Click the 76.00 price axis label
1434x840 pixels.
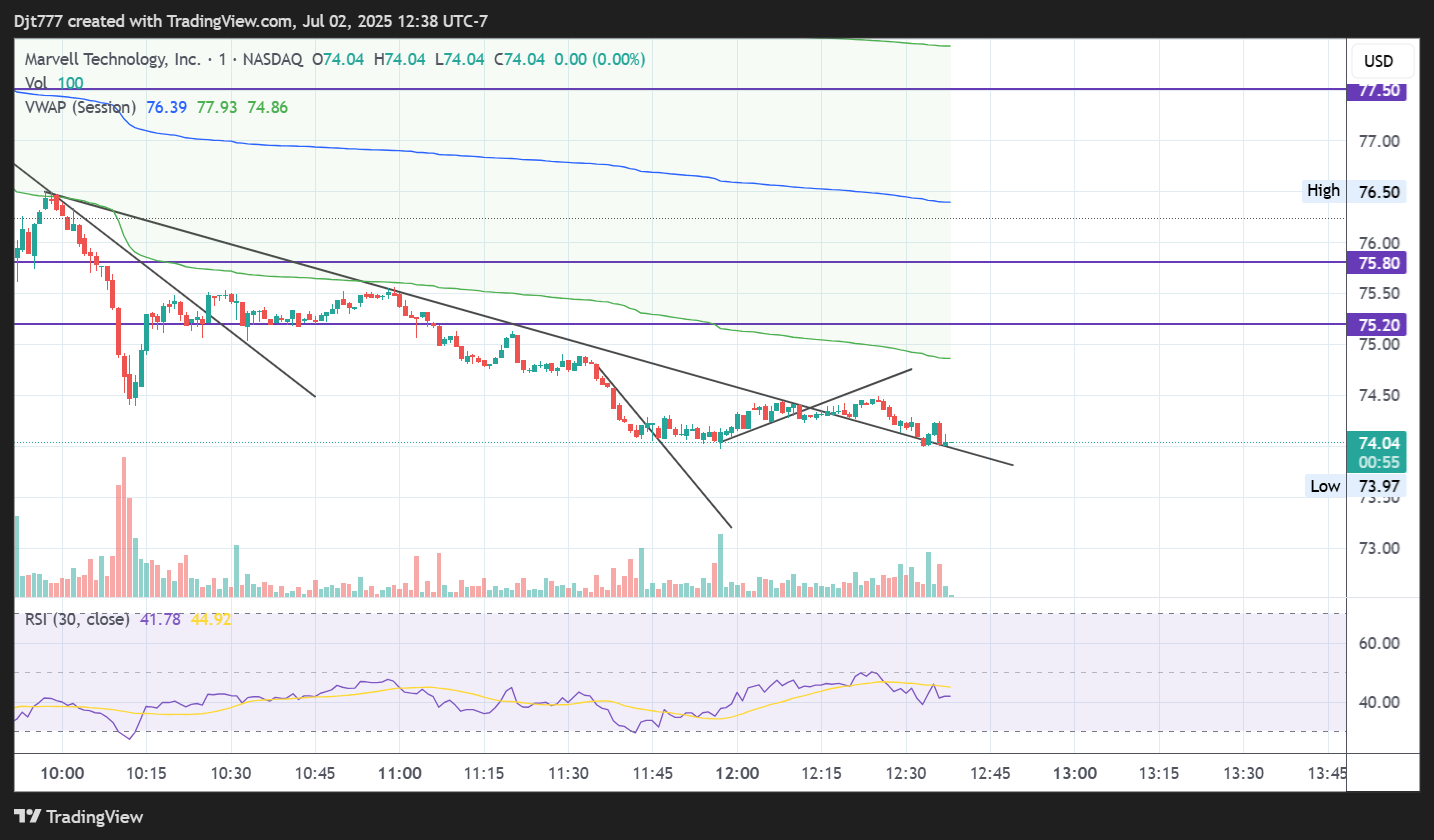(1378, 243)
